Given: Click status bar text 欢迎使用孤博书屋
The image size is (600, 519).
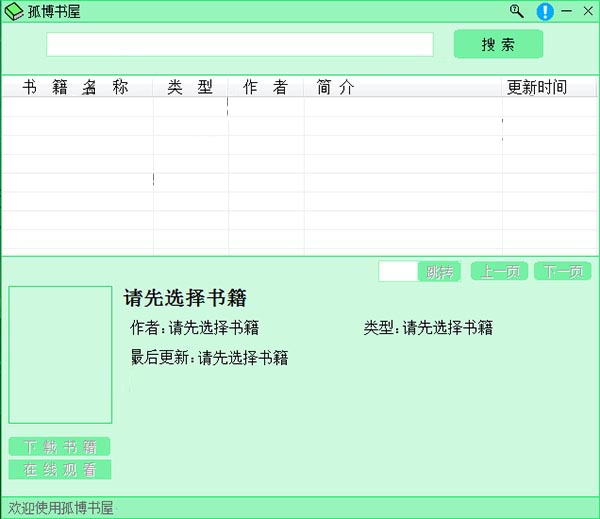Looking at the screenshot, I should click(x=61, y=508).
